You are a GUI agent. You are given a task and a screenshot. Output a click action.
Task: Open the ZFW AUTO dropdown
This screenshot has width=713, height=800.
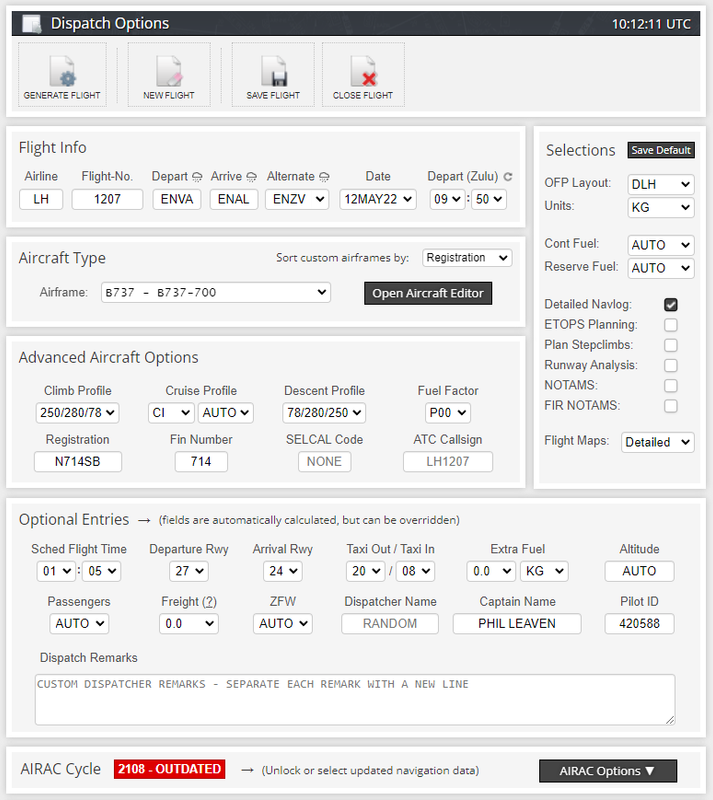pyautogui.click(x=283, y=623)
